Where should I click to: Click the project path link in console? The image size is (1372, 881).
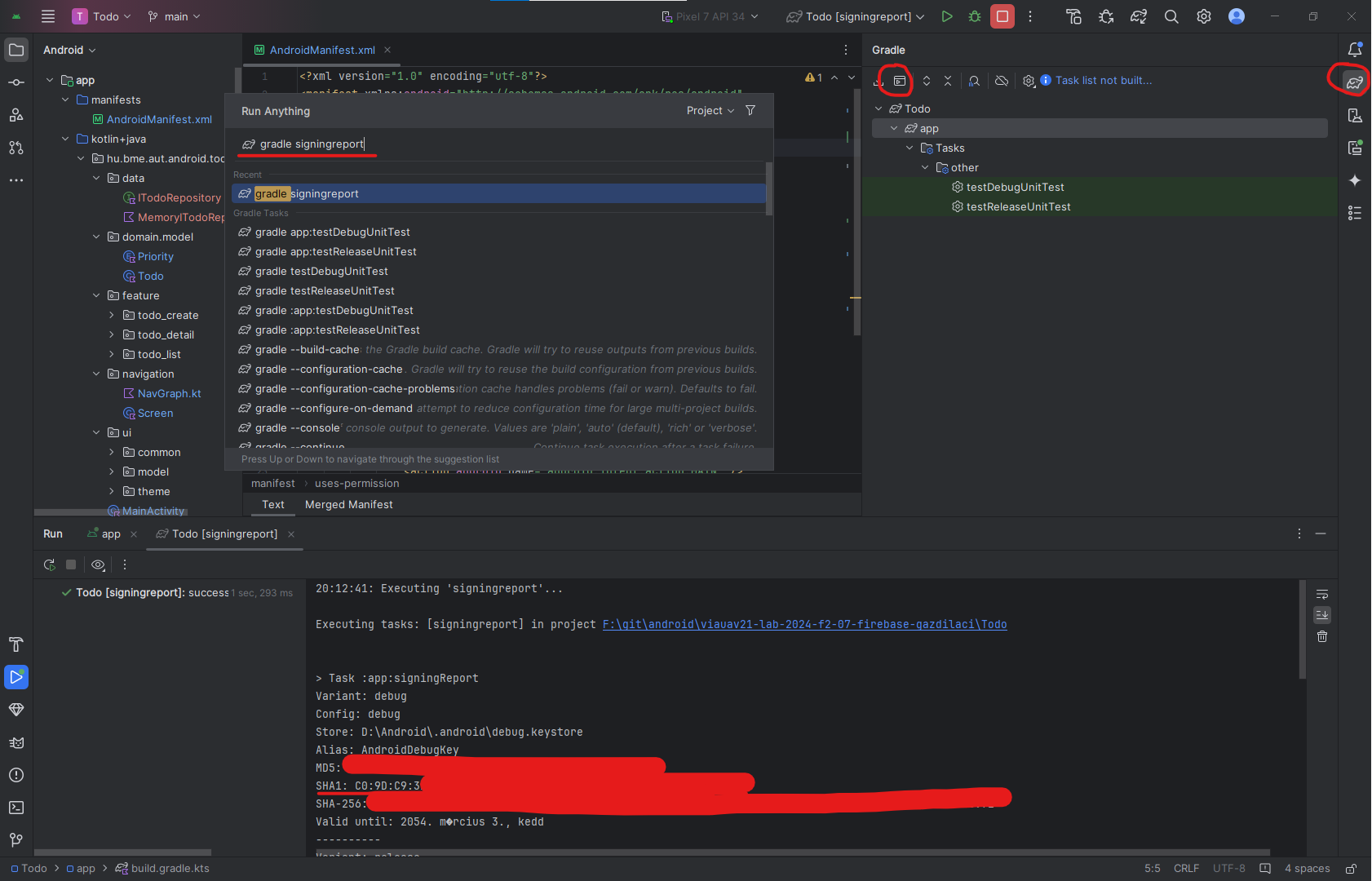[804, 624]
